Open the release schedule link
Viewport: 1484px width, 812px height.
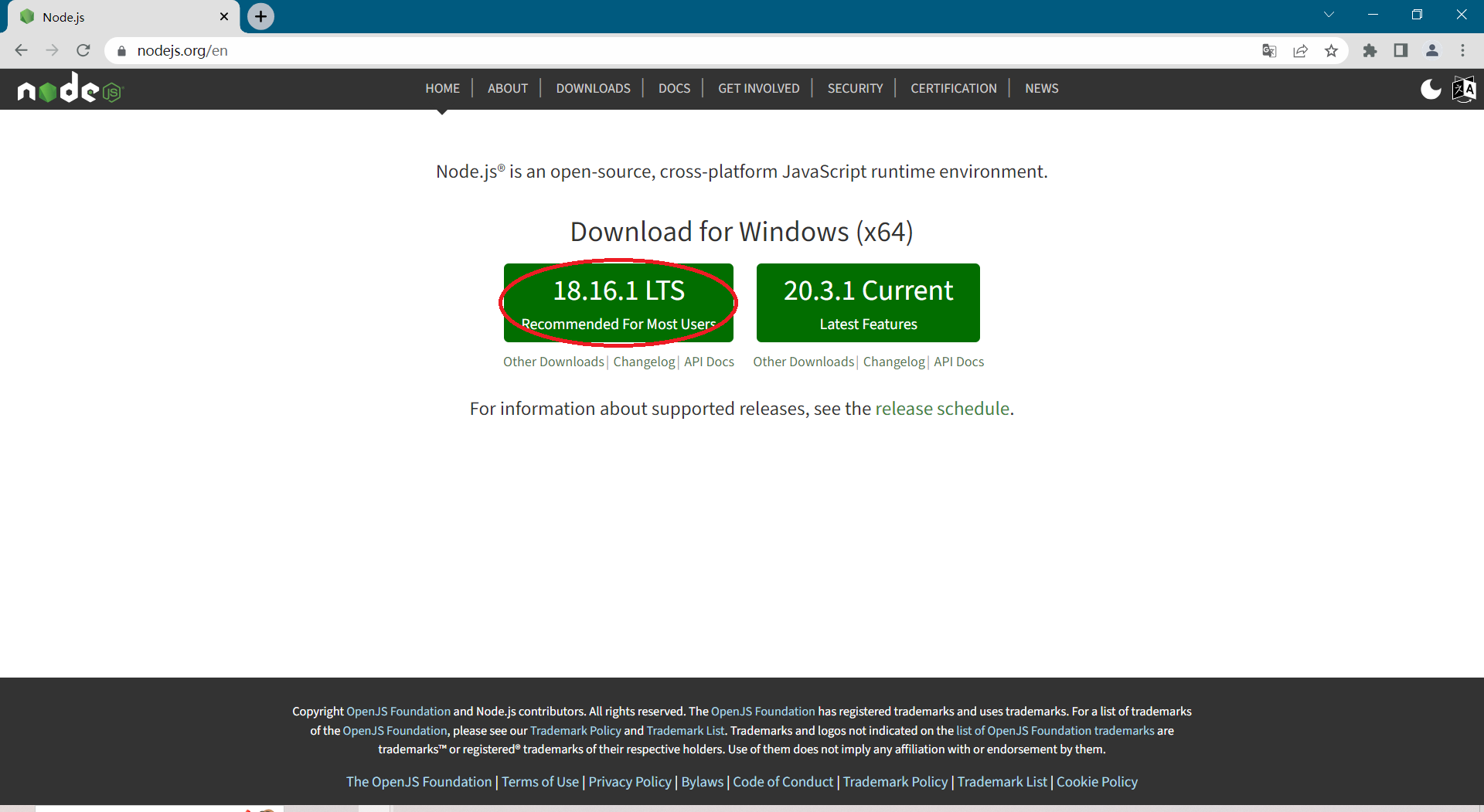coord(942,409)
